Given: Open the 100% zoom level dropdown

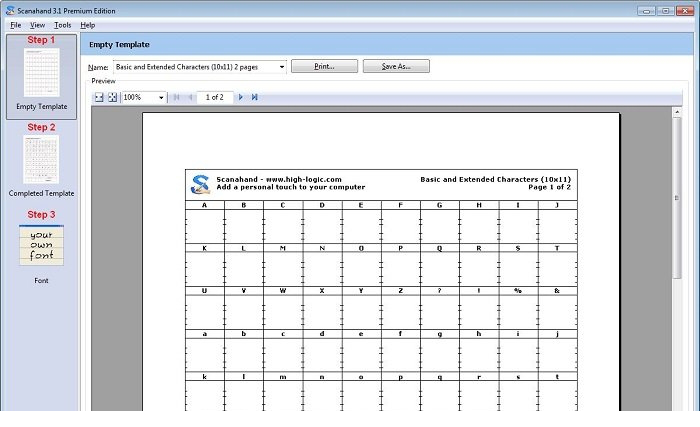Looking at the screenshot, I should (x=161, y=97).
